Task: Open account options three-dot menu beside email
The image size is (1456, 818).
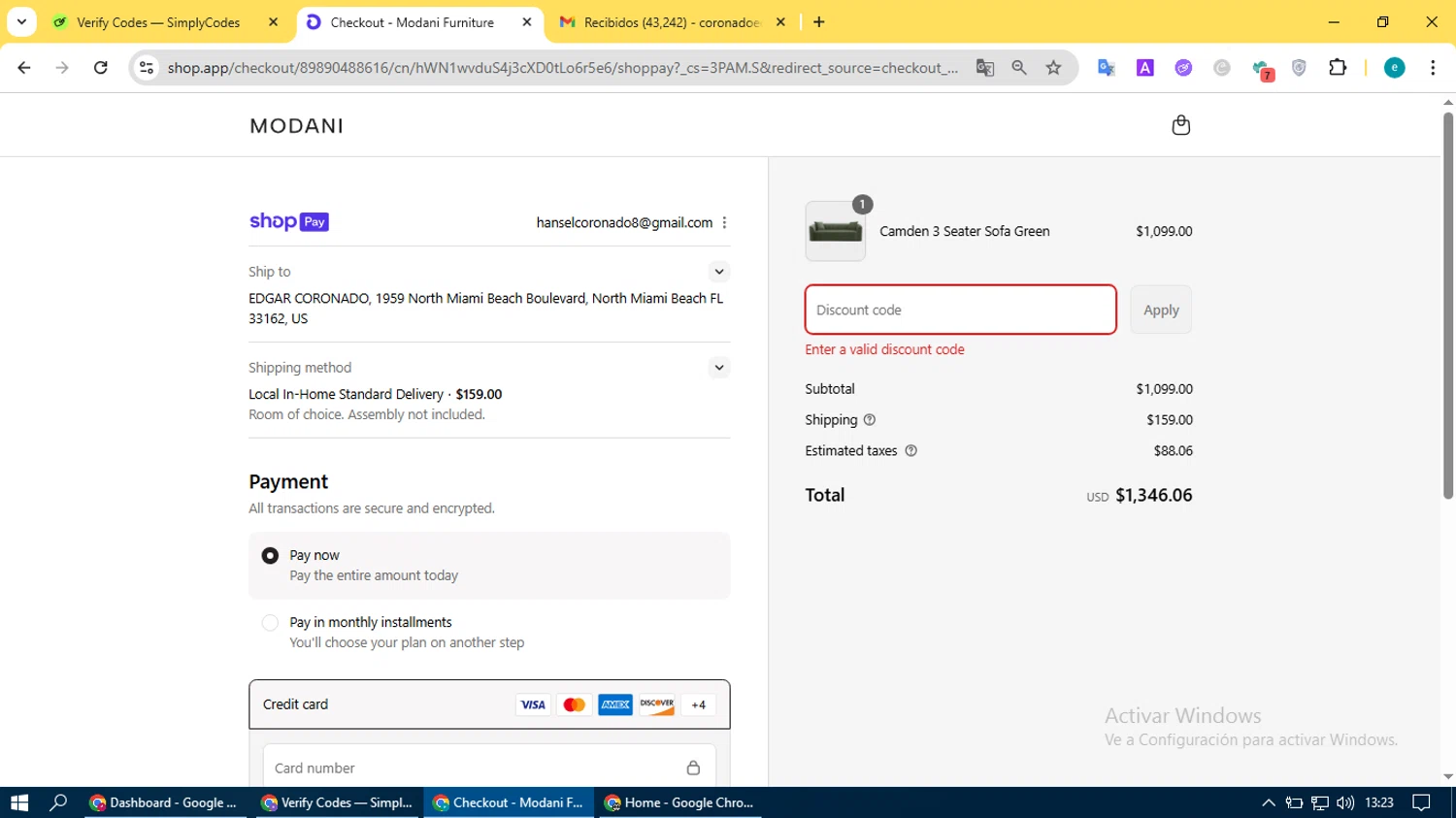Action: point(724,222)
